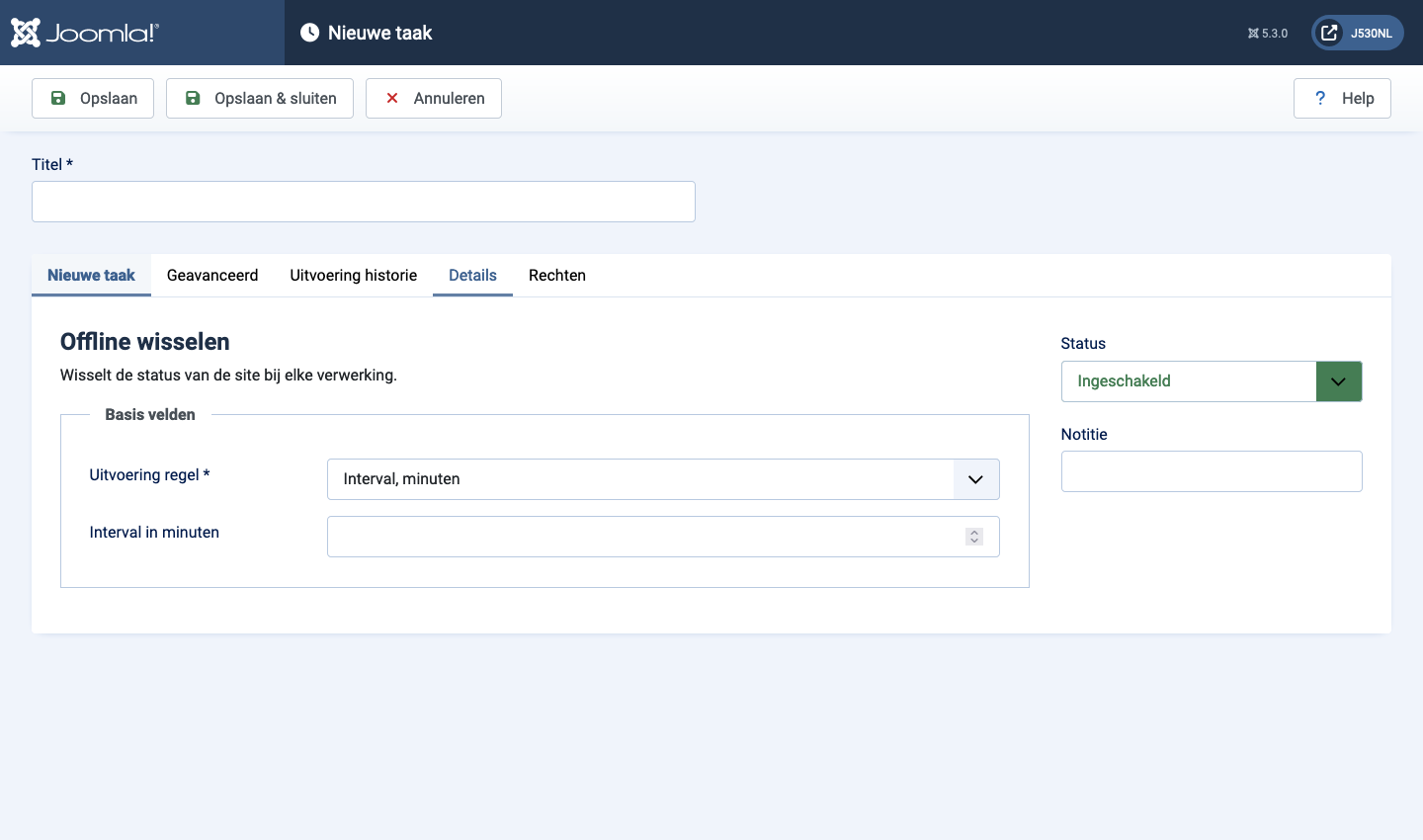Open the Geavanceerd tab
Screen dimensions: 1423x840
coord(212,276)
